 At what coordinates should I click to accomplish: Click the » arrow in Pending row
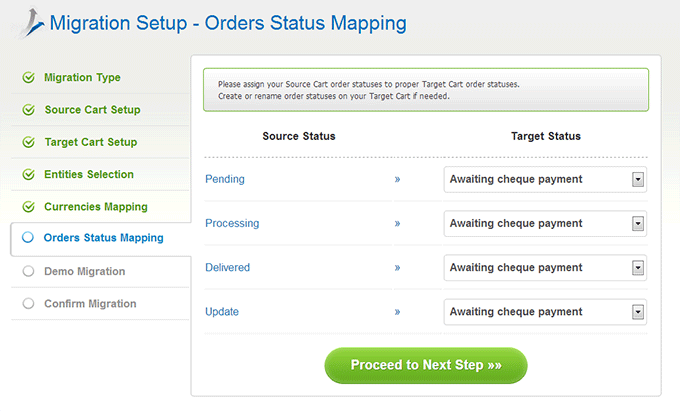397,179
